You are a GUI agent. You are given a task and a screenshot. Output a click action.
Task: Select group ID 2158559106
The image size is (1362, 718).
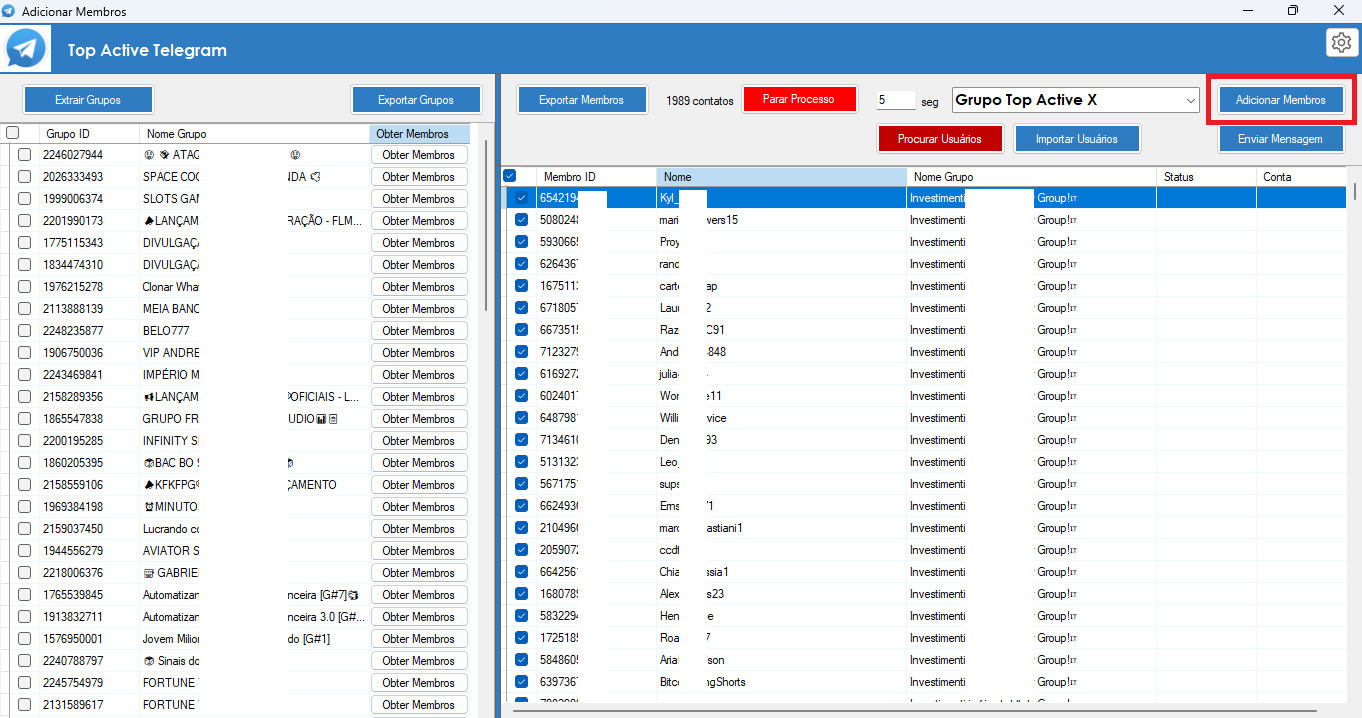[72, 485]
